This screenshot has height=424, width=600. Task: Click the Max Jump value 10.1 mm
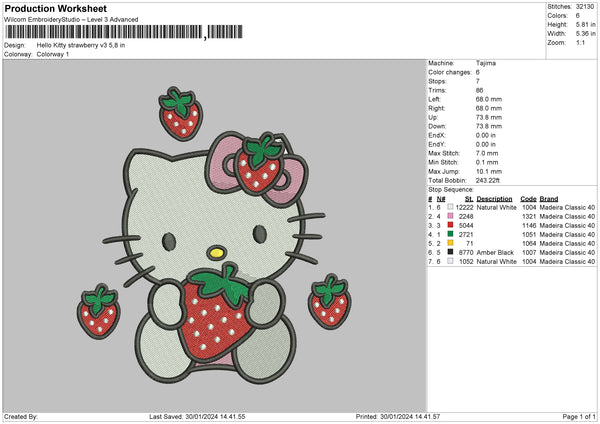(x=489, y=172)
